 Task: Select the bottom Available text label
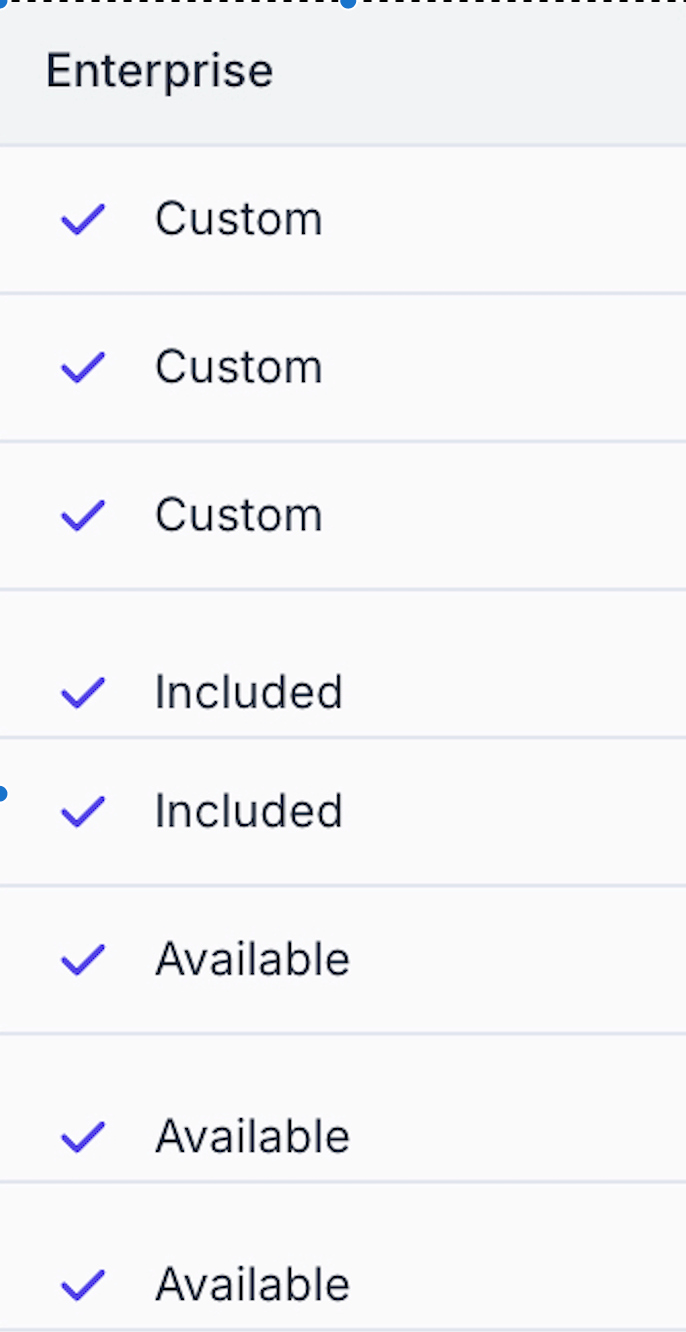[252, 1284]
